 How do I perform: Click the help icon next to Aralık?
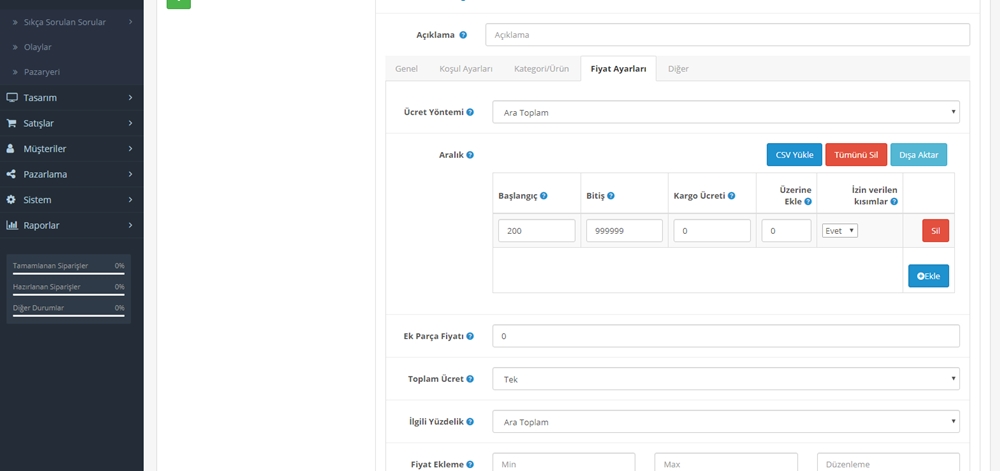tap(470, 155)
